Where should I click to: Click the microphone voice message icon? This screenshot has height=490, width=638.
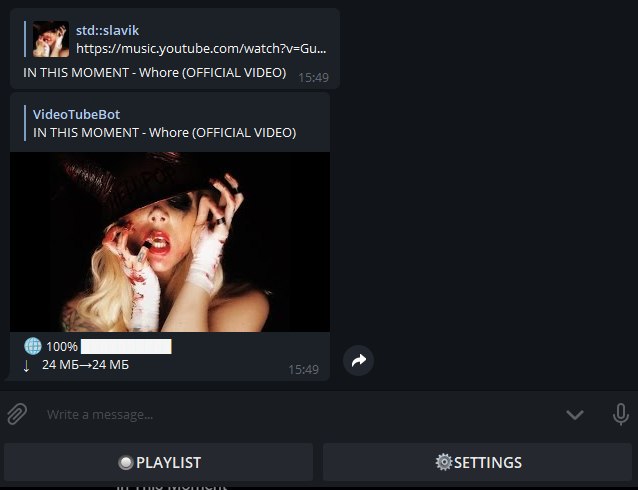coord(621,414)
